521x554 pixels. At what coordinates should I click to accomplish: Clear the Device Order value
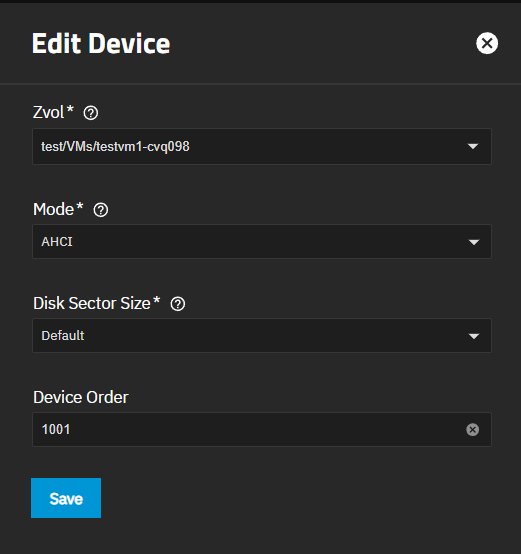click(472, 430)
